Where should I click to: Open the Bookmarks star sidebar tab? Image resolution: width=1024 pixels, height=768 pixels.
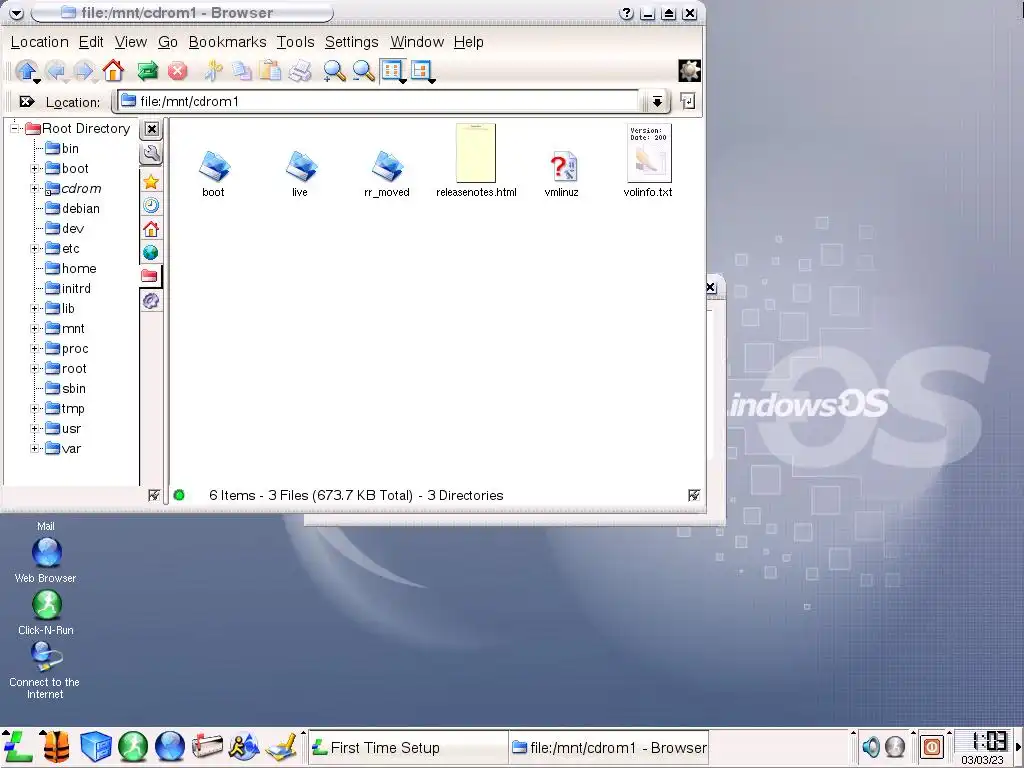(x=151, y=182)
